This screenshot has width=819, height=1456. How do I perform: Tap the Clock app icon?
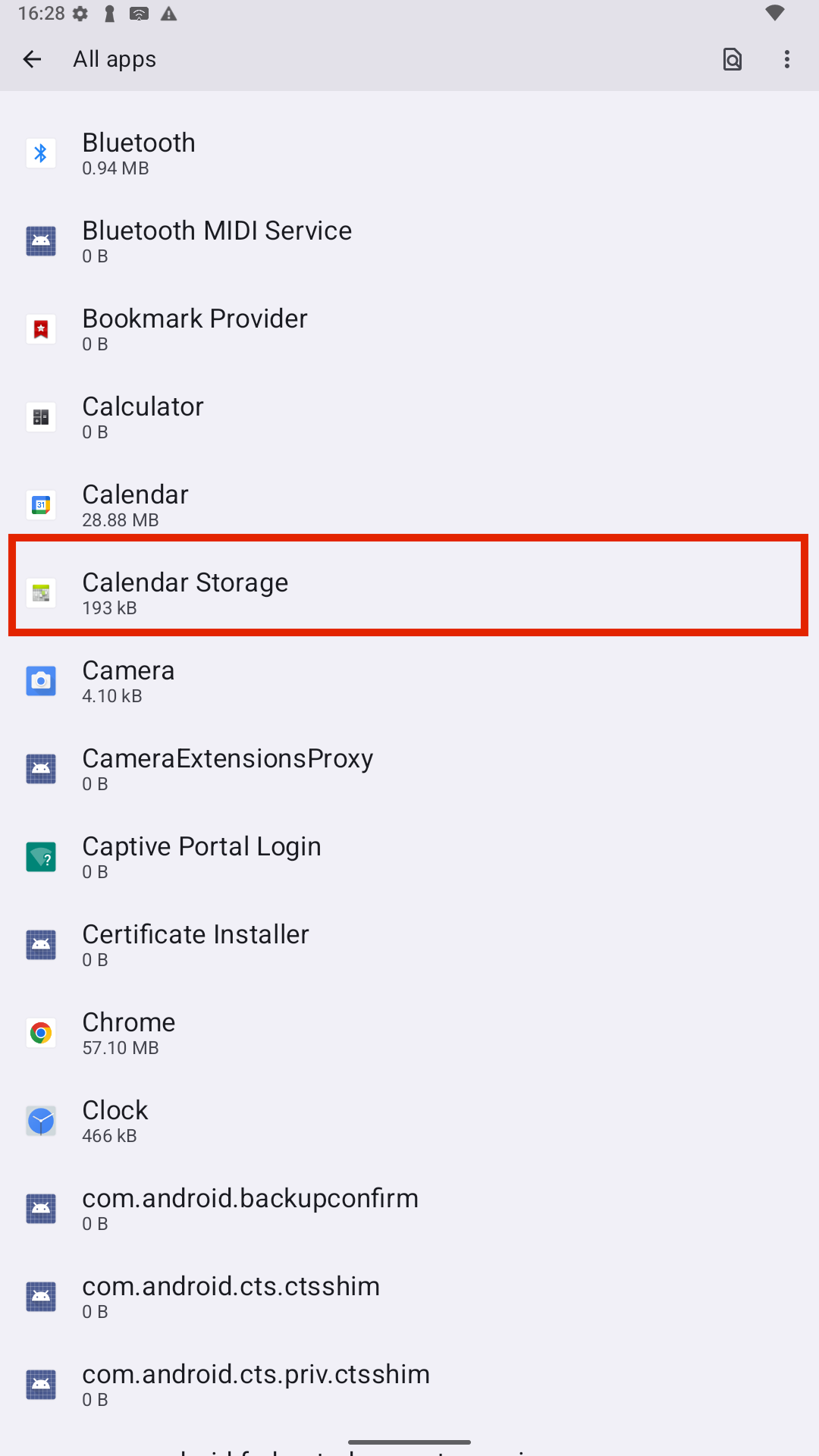click(41, 1121)
